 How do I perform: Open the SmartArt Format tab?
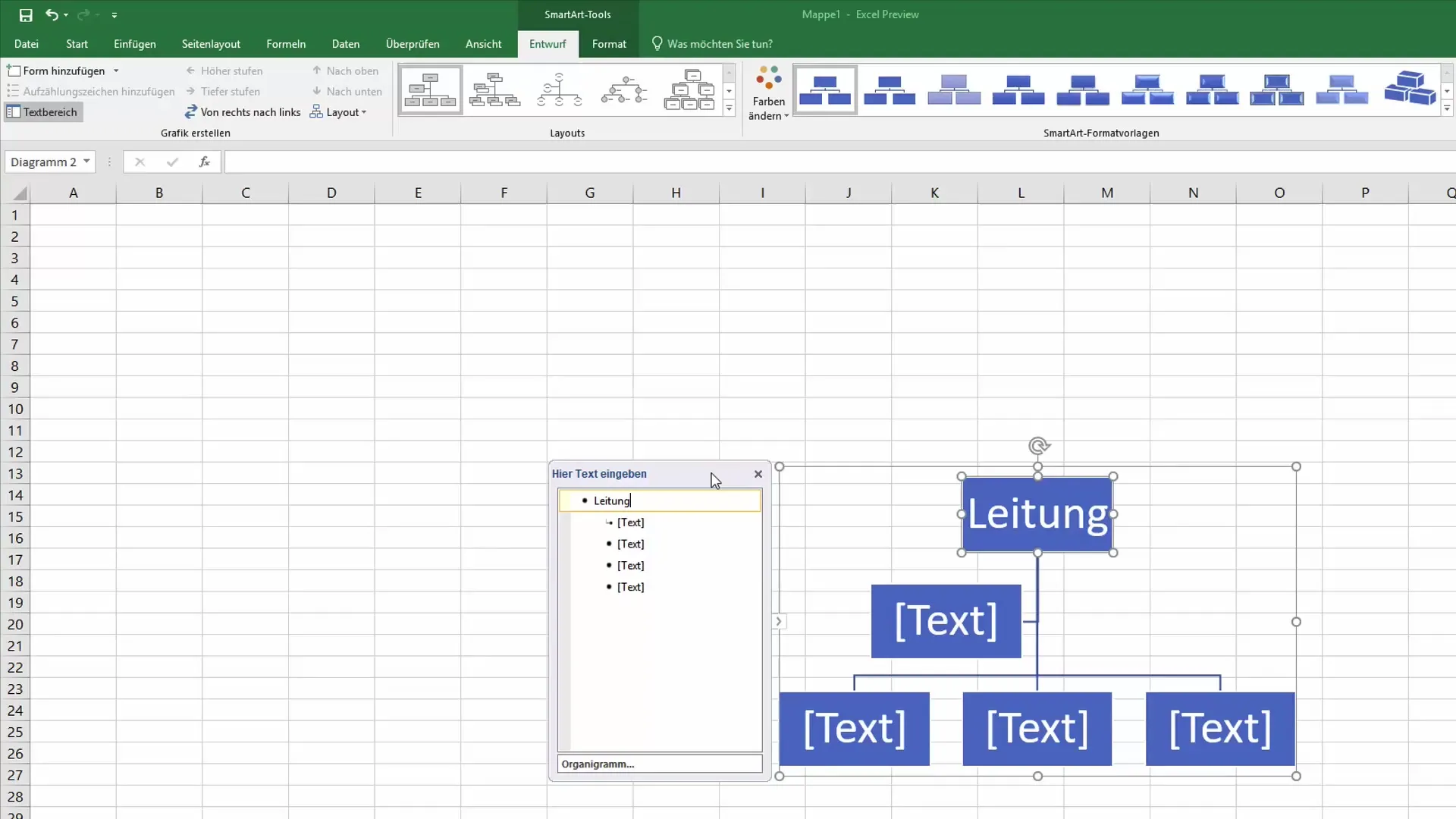pos(609,44)
